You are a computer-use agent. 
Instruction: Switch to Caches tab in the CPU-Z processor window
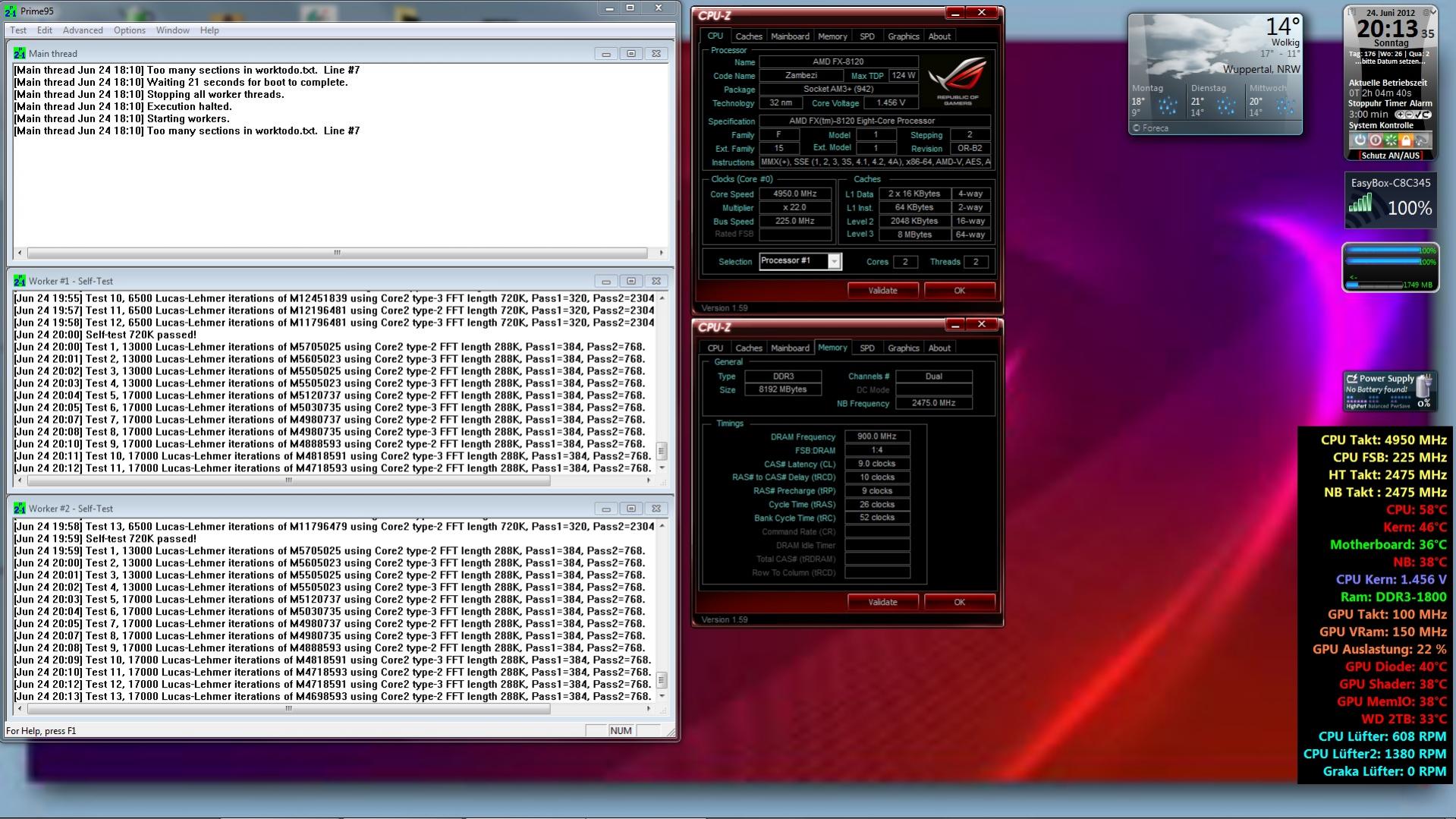[749, 36]
